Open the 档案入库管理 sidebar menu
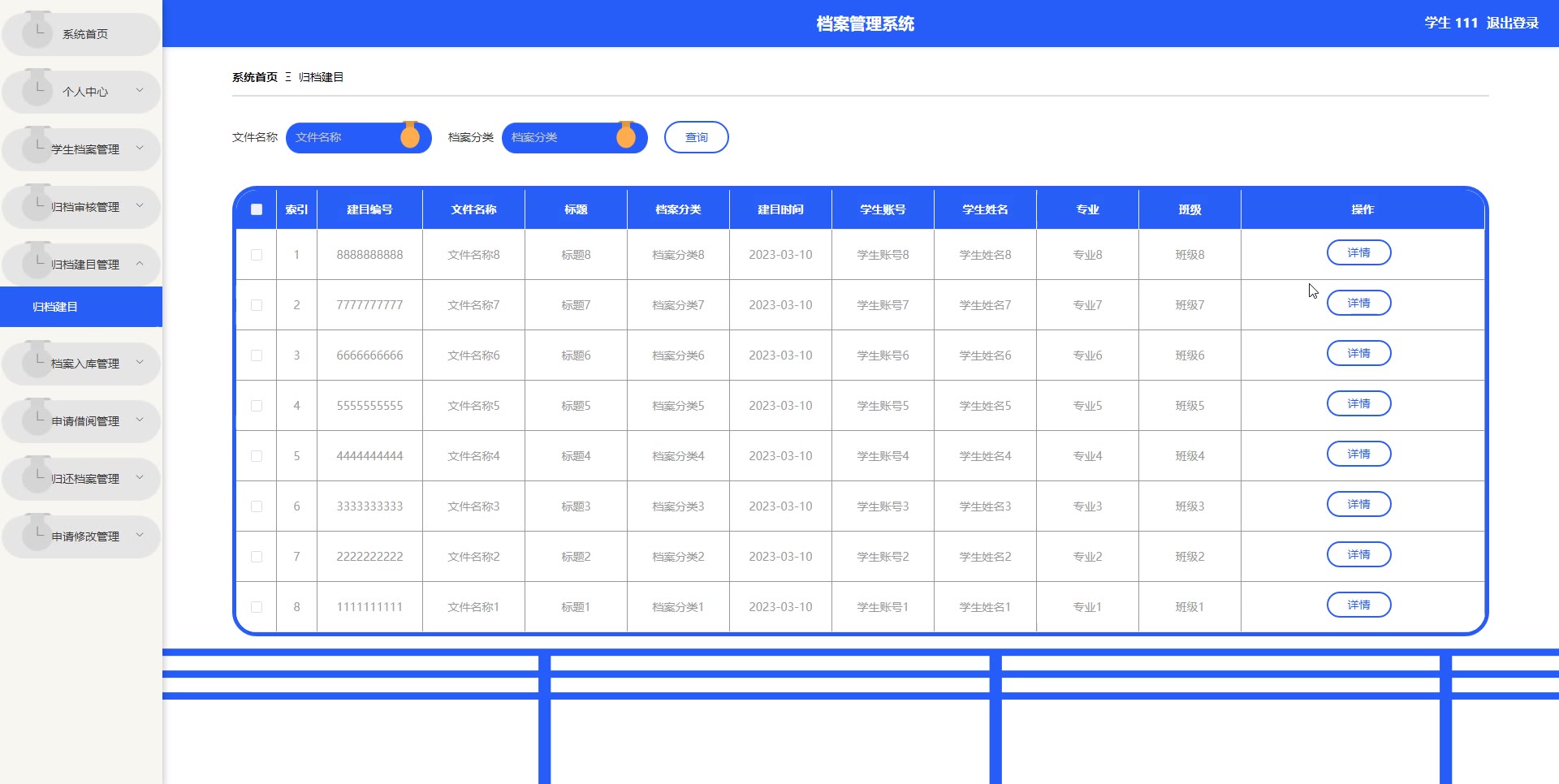This screenshot has height=784, width=1559. pyautogui.click(x=81, y=364)
